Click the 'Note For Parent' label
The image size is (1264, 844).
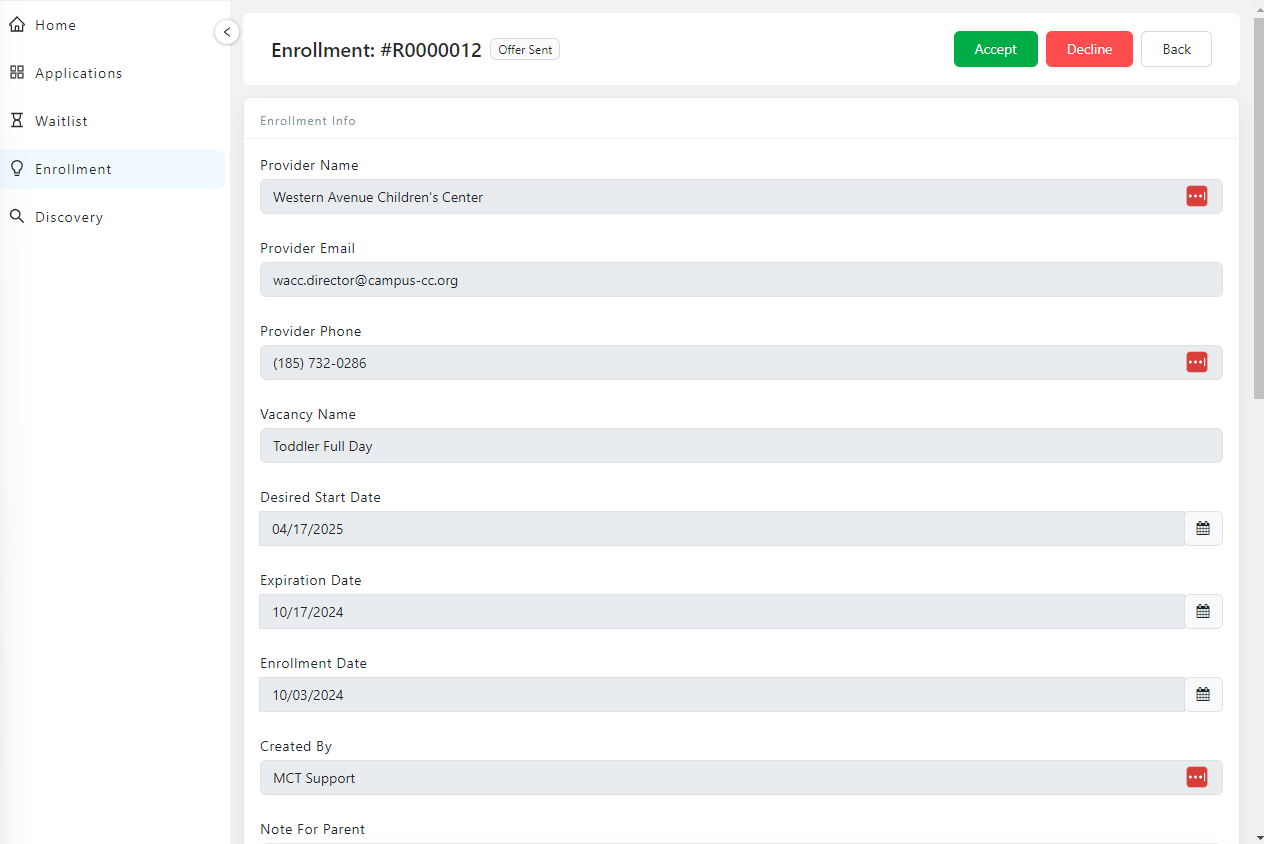click(312, 829)
